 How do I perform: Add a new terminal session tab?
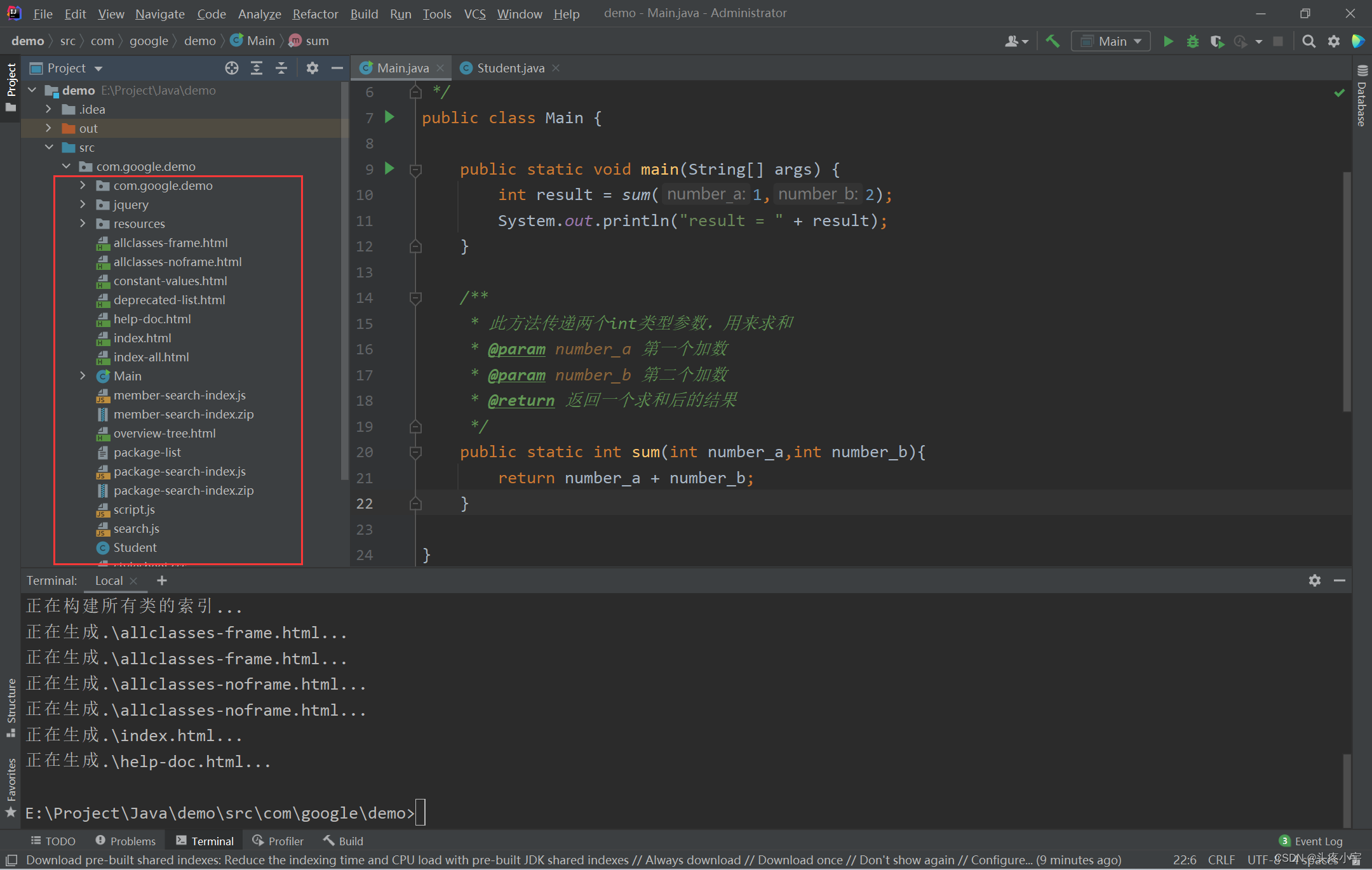click(162, 580)
